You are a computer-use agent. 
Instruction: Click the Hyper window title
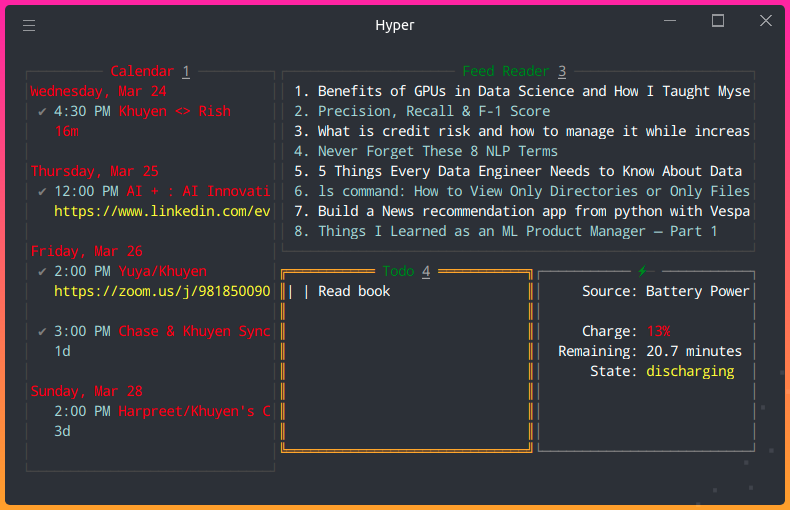pyautogui.click(x=394, y=25)
